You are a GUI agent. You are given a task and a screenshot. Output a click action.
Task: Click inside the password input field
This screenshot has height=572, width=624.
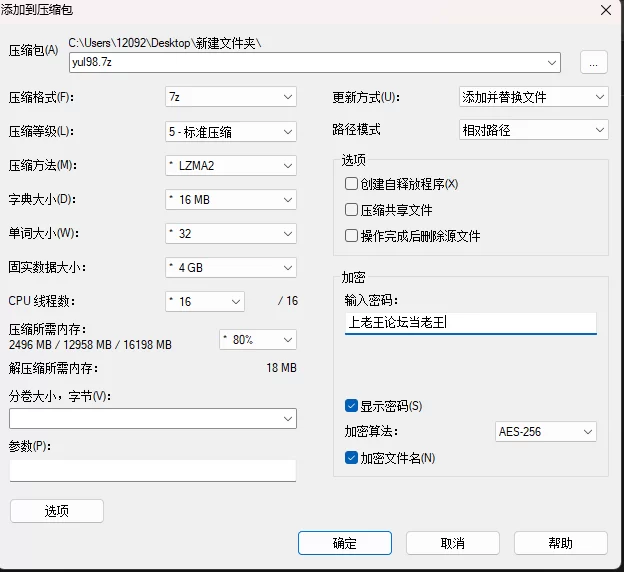(x=470, y=322)
